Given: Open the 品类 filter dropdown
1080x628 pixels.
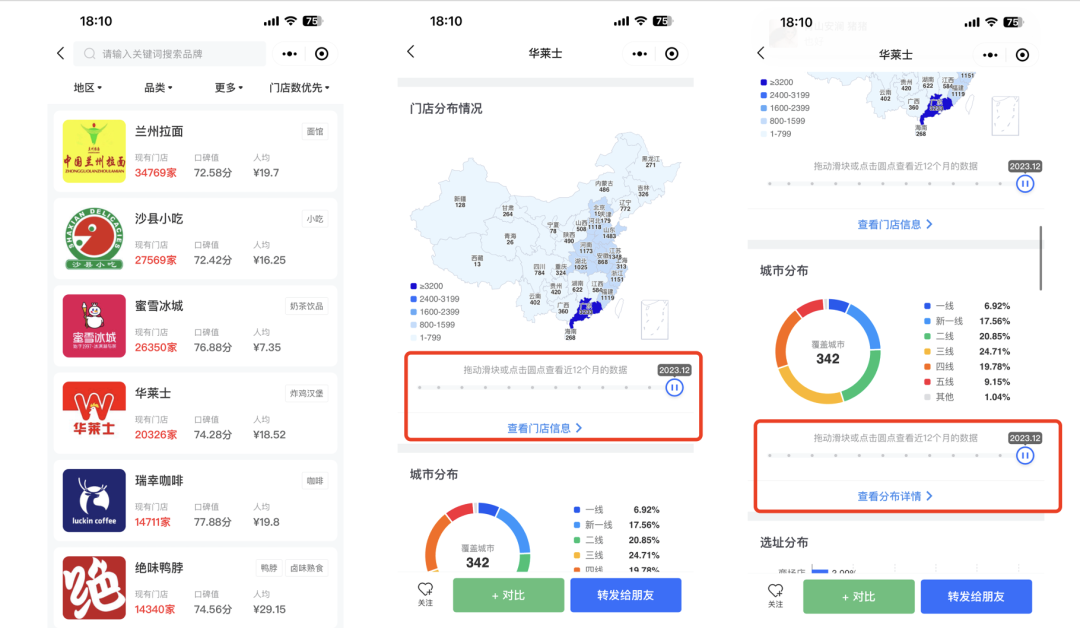Looking at the screenshot, I should tap(158, 87).
